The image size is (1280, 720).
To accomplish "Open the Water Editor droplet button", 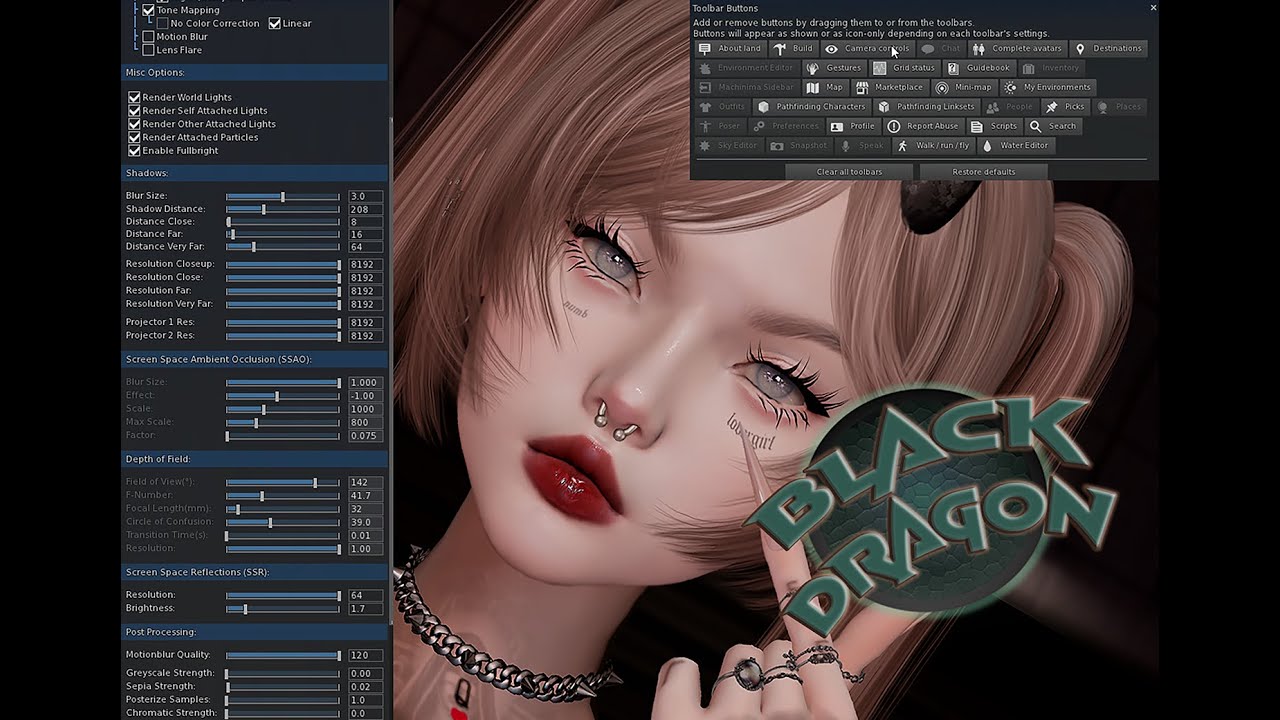I will [1015, 146].
